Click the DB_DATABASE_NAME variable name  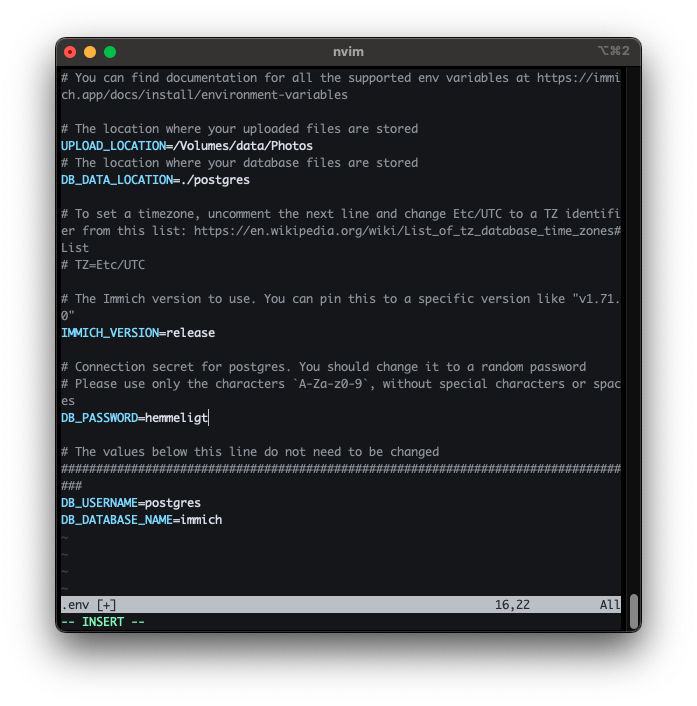(117, 520)
